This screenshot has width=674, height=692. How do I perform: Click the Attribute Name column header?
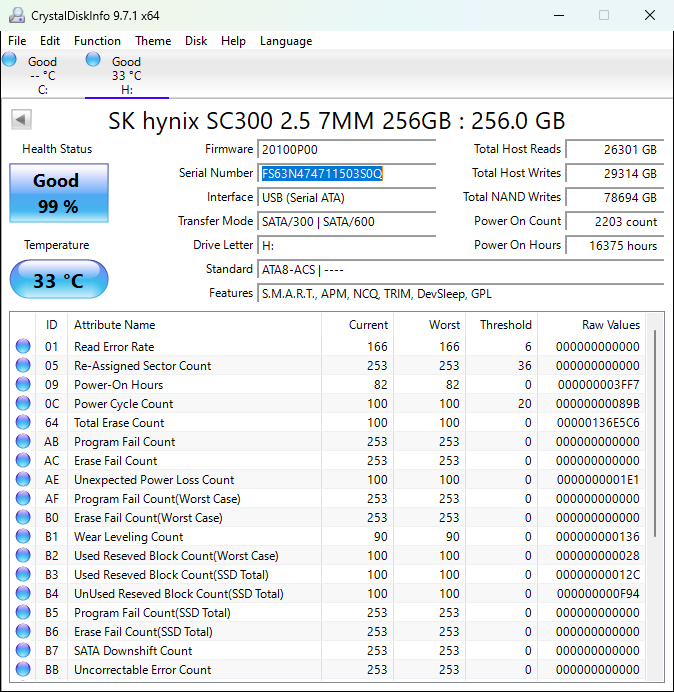194,325
